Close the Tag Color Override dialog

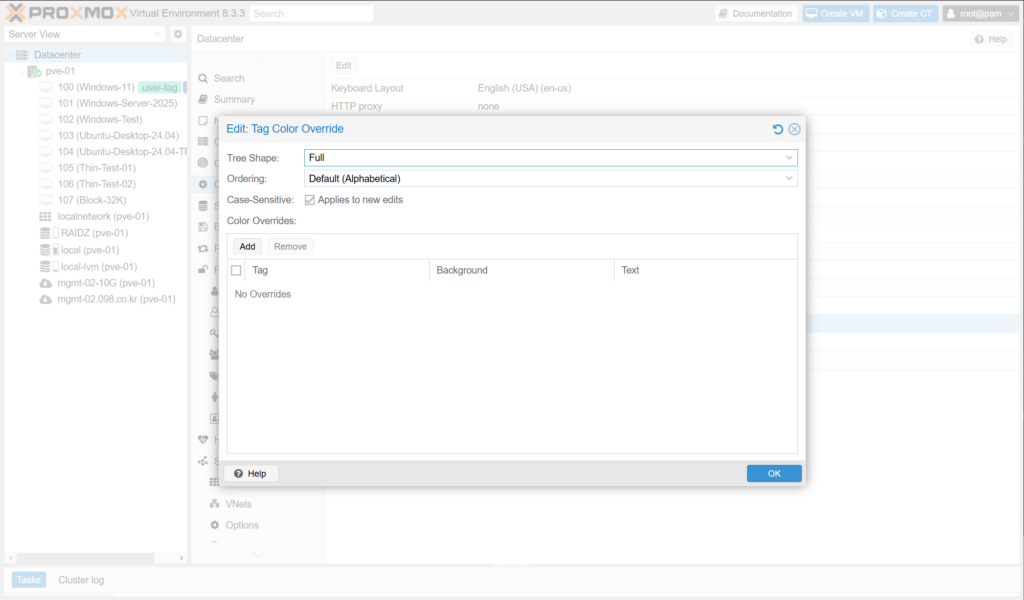(794, 129)
